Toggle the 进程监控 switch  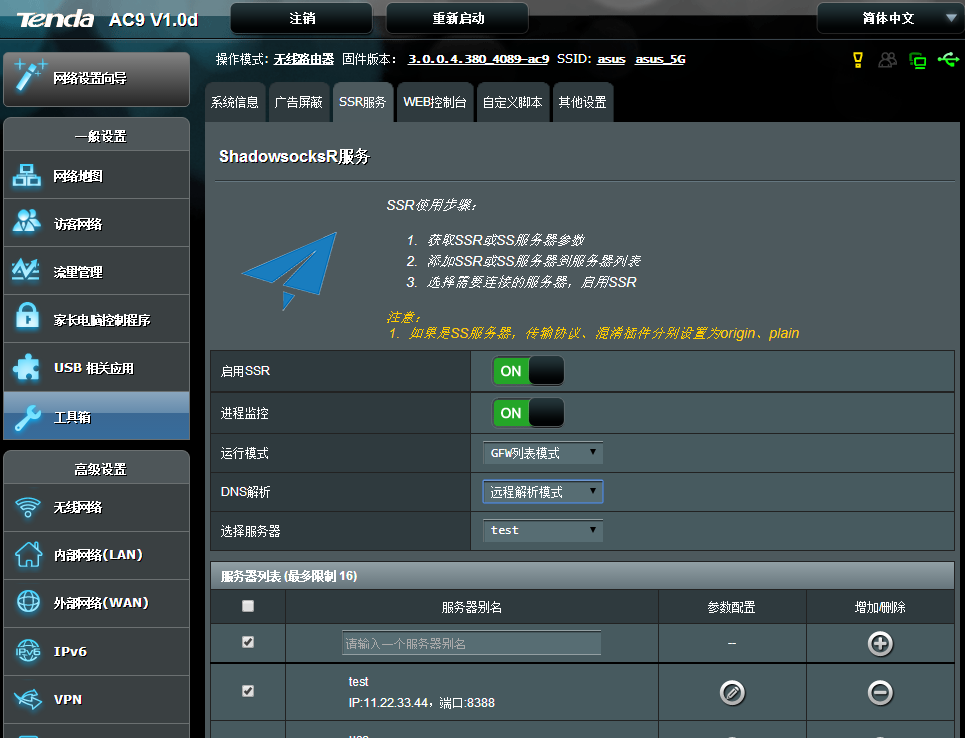pyautogui.click(x=528, y=412)
